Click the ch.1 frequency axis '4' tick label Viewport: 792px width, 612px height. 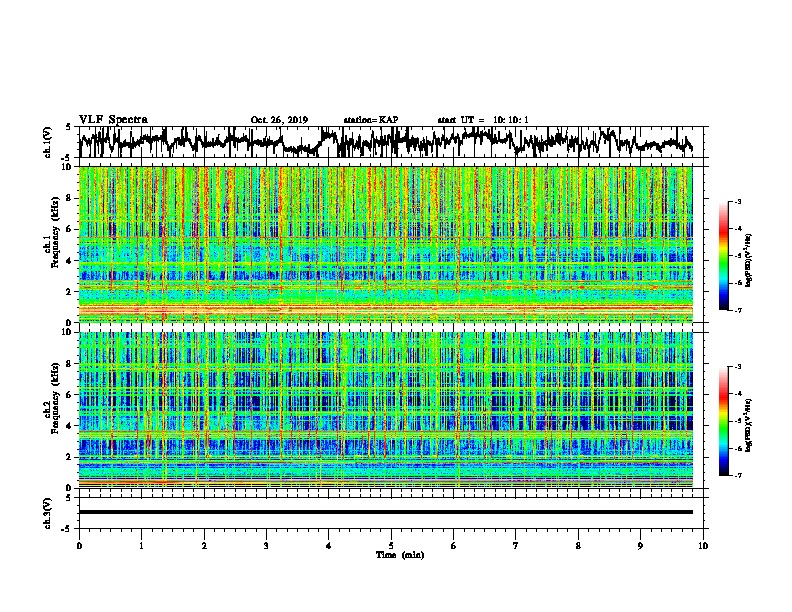[70, 261]
